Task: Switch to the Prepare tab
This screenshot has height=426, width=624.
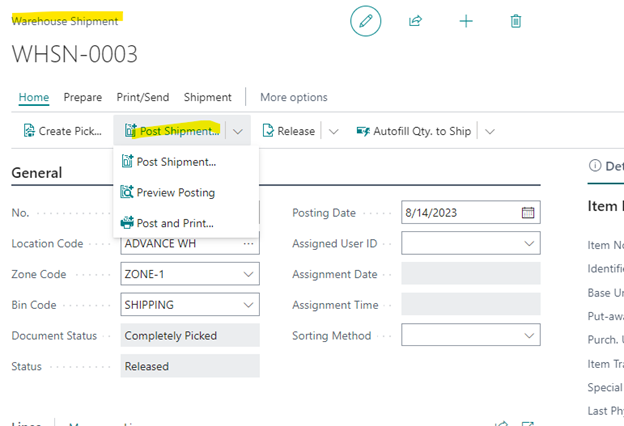Action: (83, 97)
